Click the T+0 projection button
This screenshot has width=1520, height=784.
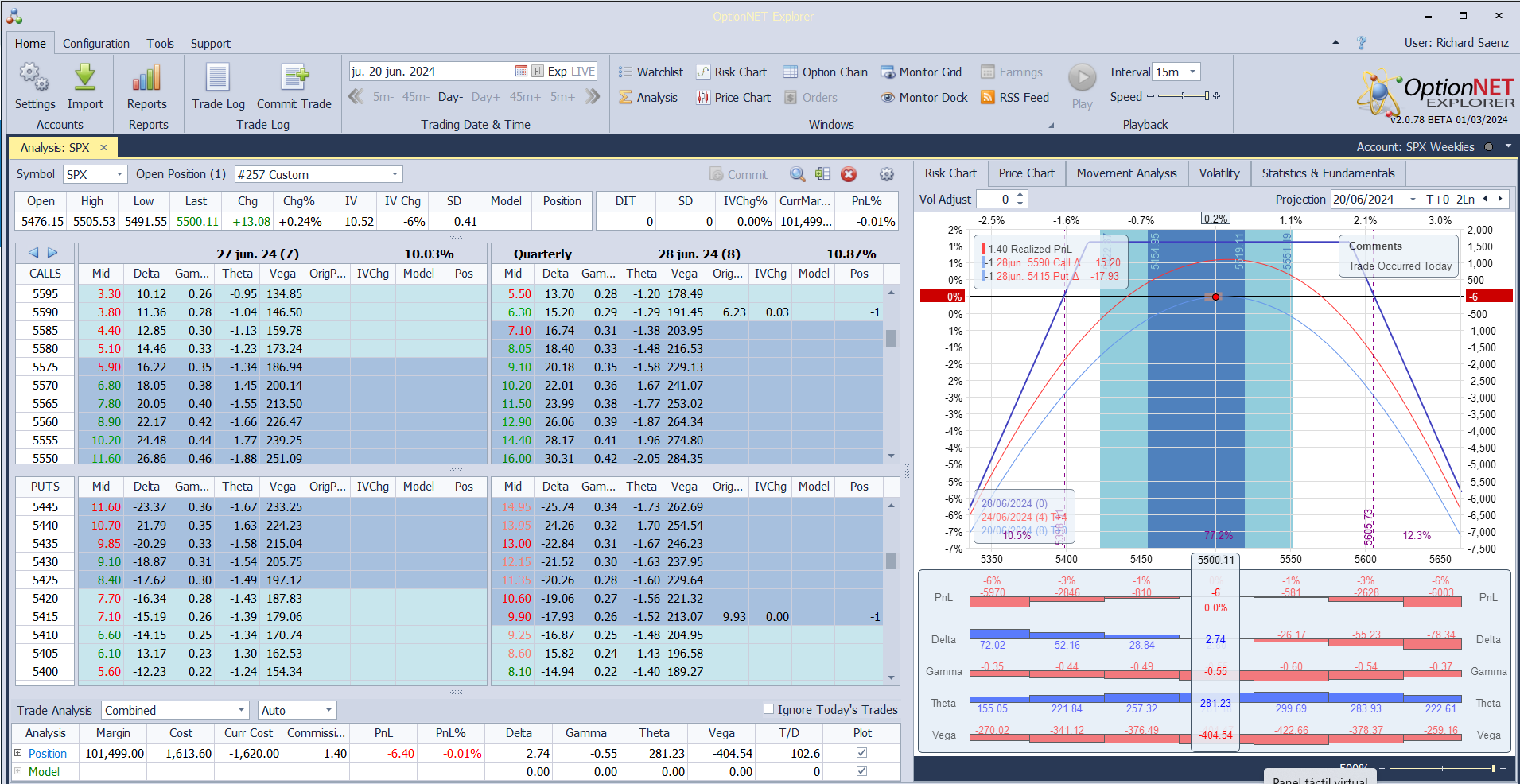pos(1438,200)
